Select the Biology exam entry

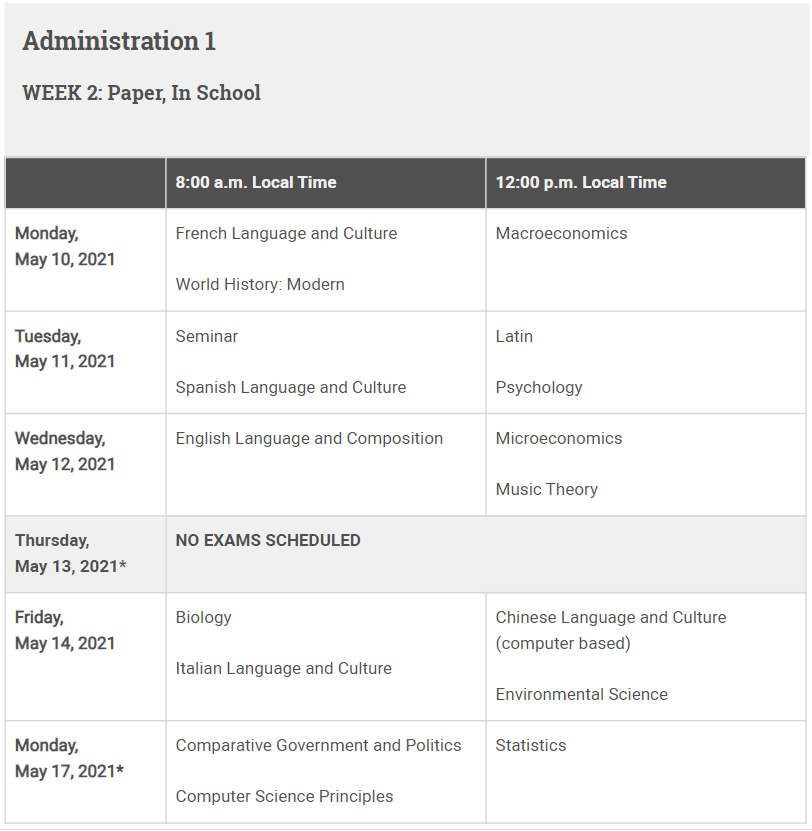(x=203, y=617)
